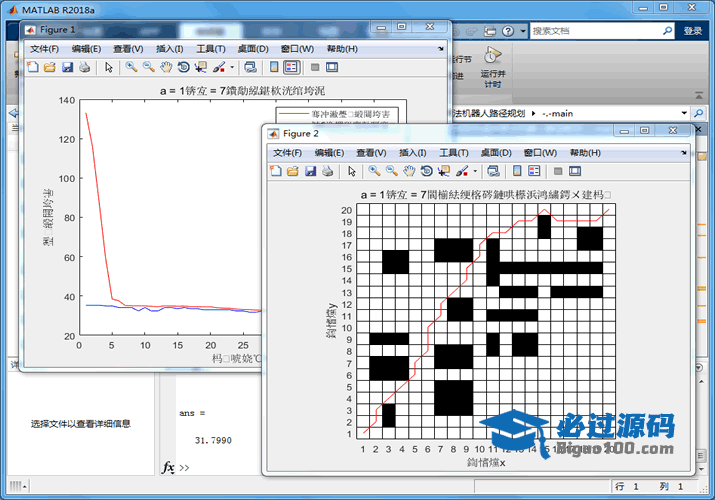Click the Zoom In tool in Figure 2
This screenshot has height=500, width=715.
point(374,171)
